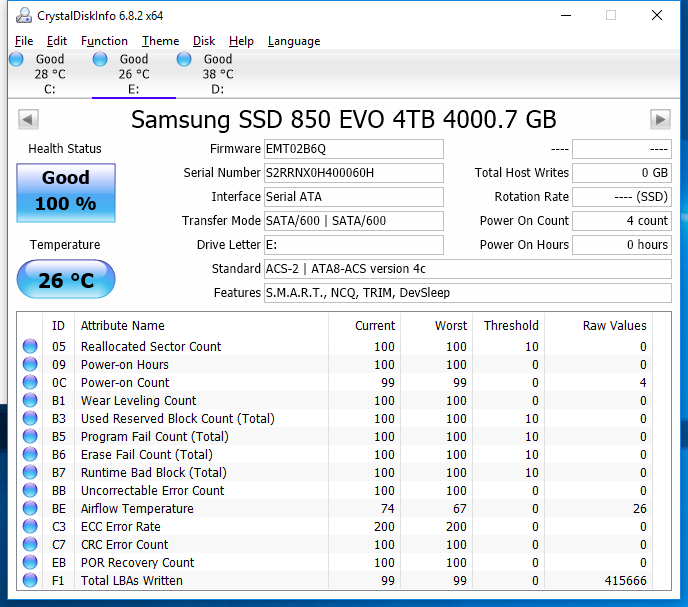Select the E: drive tab
The height and width of the screenshot is (607, 688).
(133, 74)
